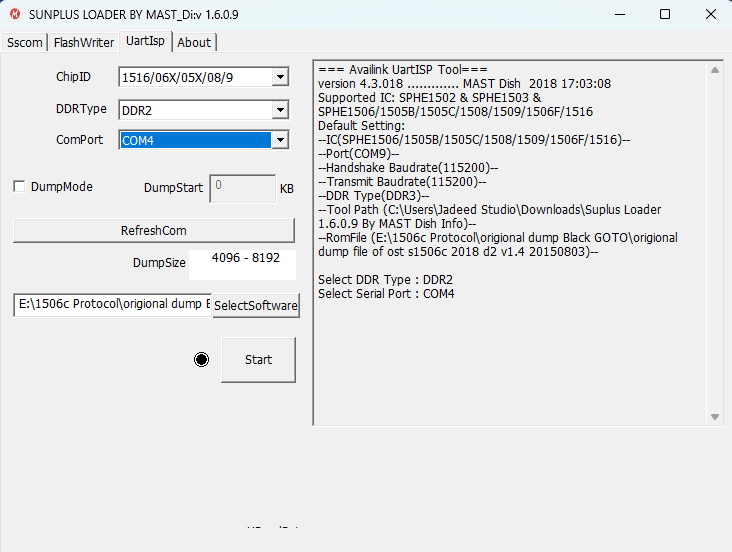Click the DumpSize label
The image size is (732, 552).
pyautogui.click(x=159, y=262)
